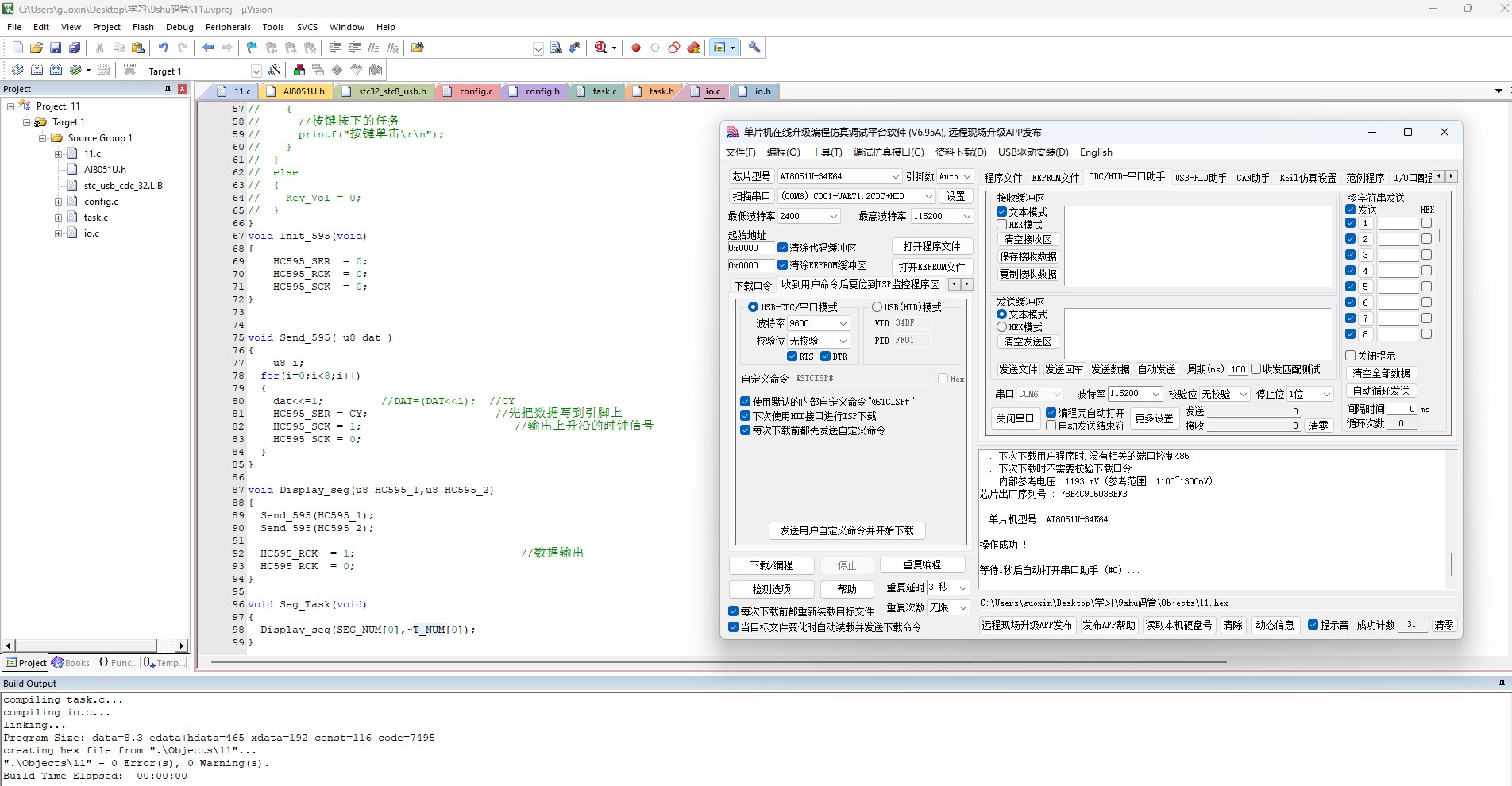
Task: Create a new file via toolbar icon
Action: click(x=17, y=48)
